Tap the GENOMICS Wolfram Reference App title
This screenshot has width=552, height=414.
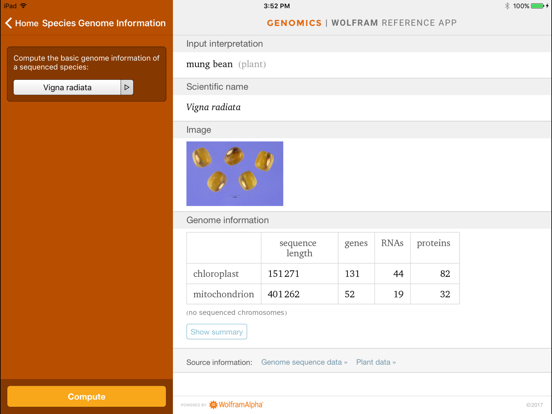point(362,23)
